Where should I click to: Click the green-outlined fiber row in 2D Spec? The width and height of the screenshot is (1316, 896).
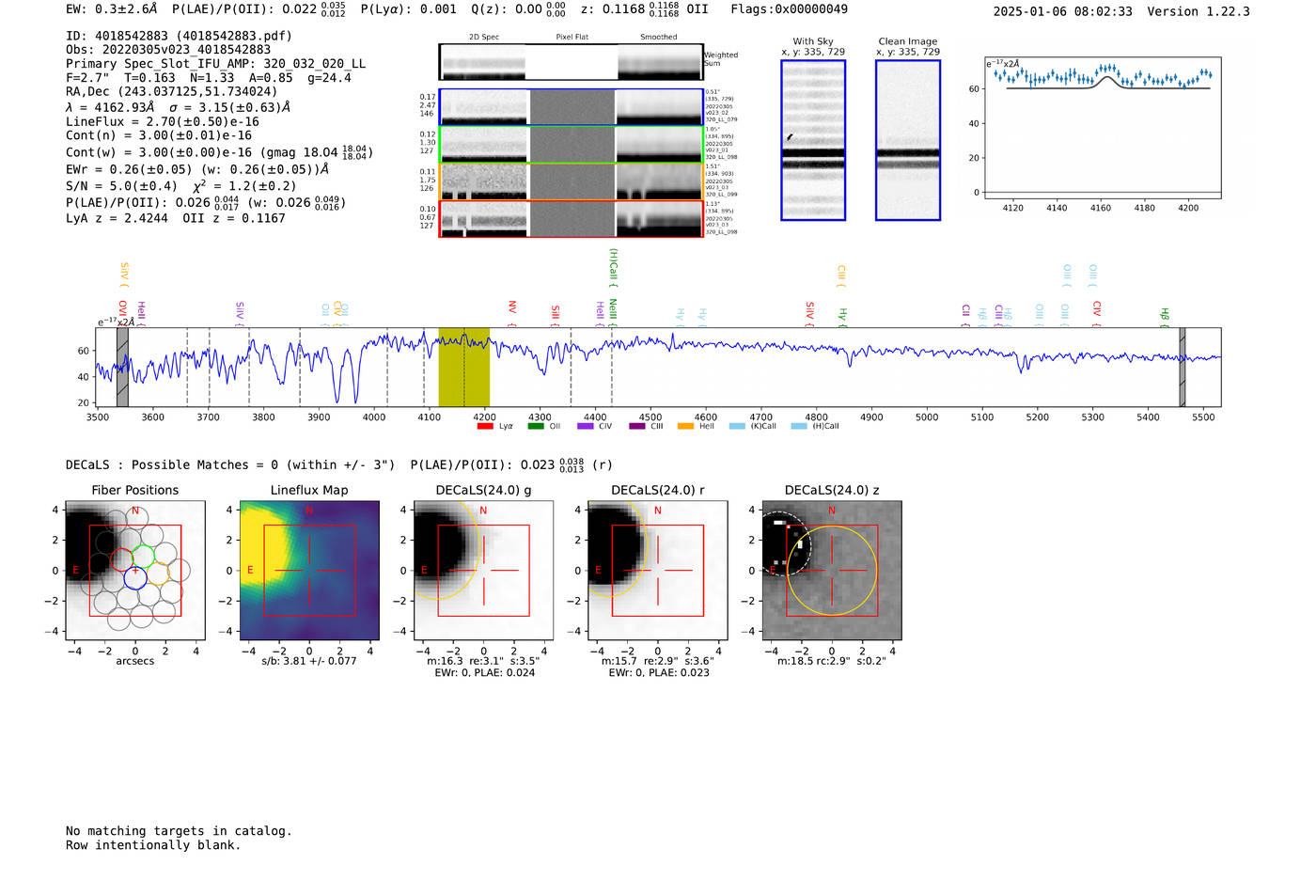point(571,144)
